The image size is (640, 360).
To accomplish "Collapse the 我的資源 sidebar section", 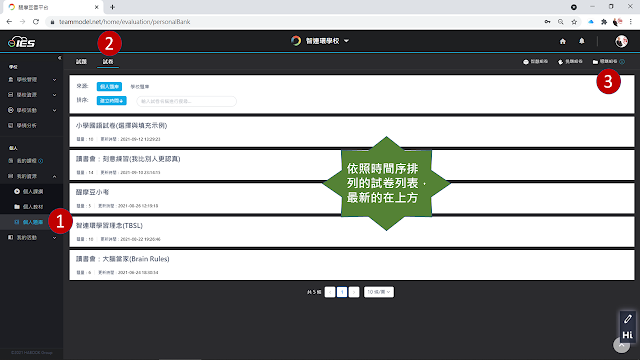I will coord(31,176).
